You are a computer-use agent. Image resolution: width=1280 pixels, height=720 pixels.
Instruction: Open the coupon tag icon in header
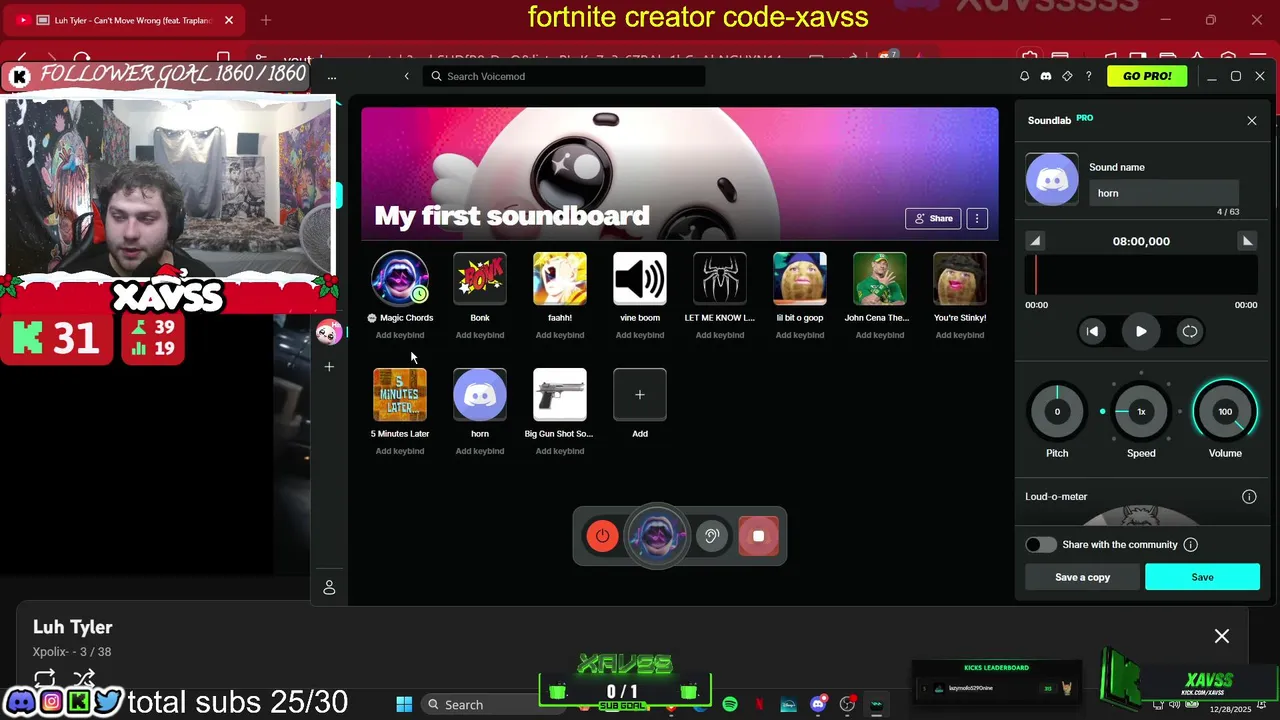click(x=1067, y=76)
